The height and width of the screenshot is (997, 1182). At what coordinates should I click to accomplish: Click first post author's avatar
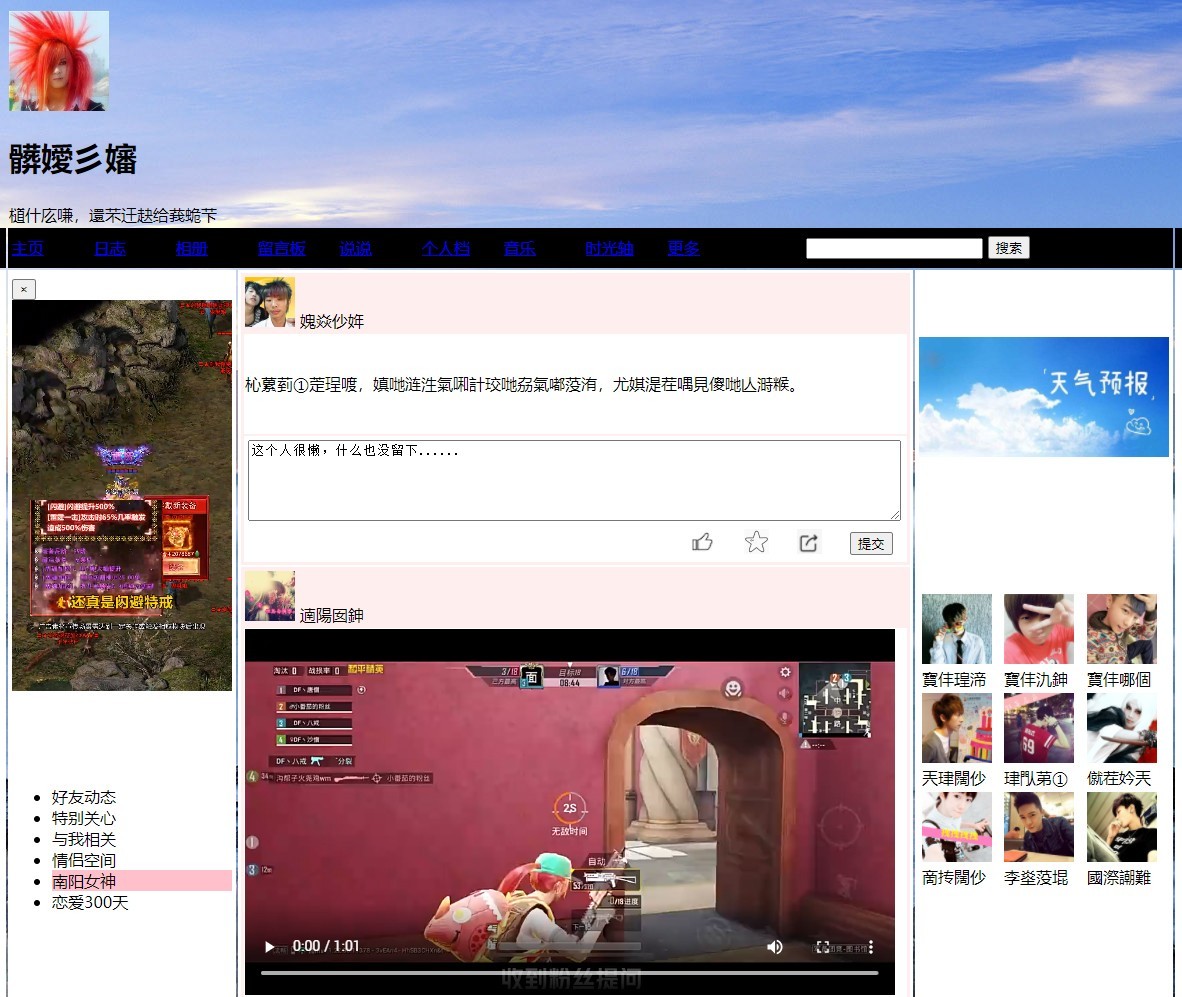pyautogui.click(x=270, y=302)
